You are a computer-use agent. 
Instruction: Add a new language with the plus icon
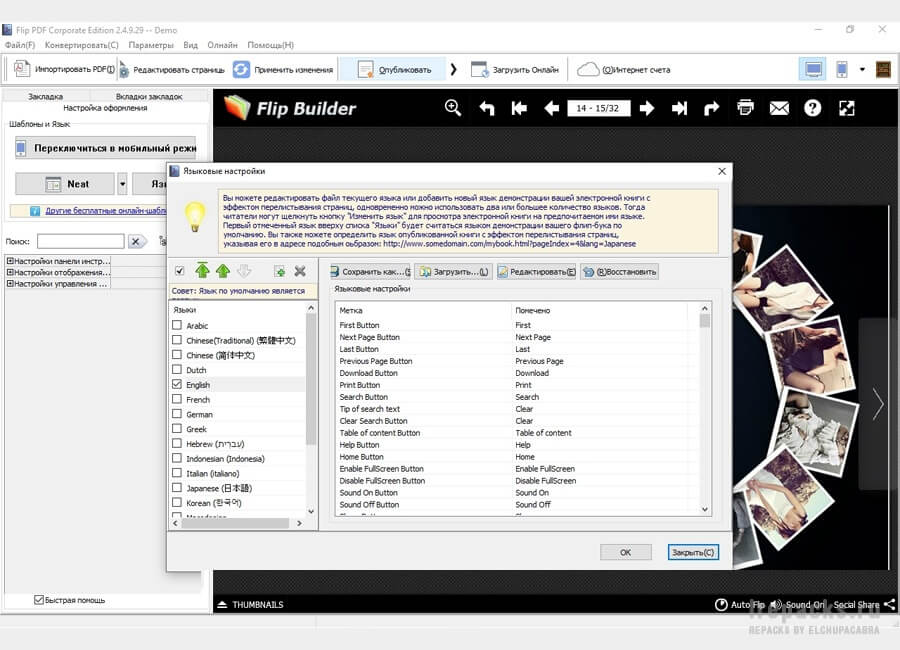280,271
